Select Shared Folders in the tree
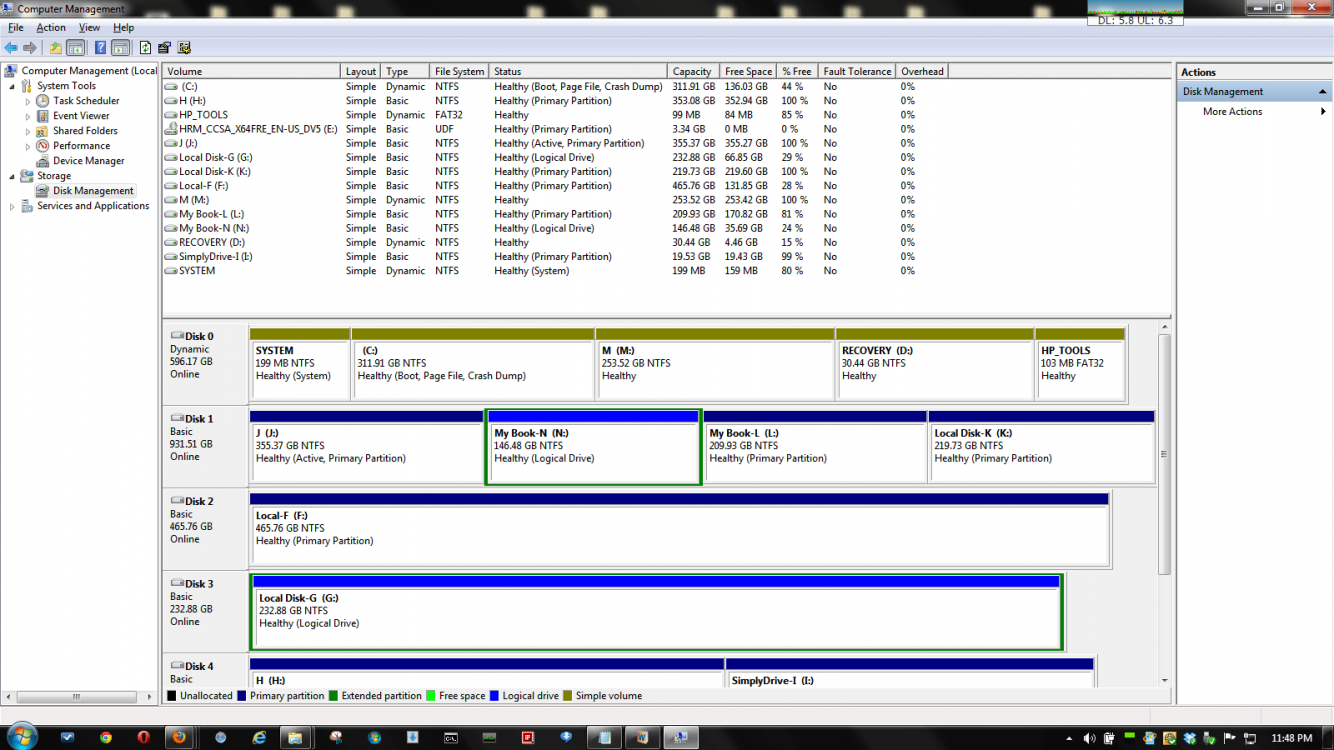Viewport: 1334px width, 750px height. pos(85,131)
